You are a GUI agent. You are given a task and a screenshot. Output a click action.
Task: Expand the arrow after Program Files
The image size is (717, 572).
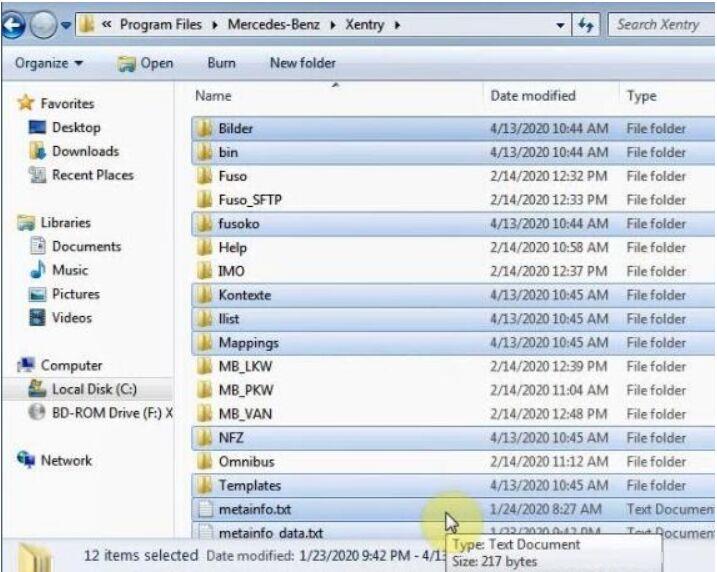point(215,25)
